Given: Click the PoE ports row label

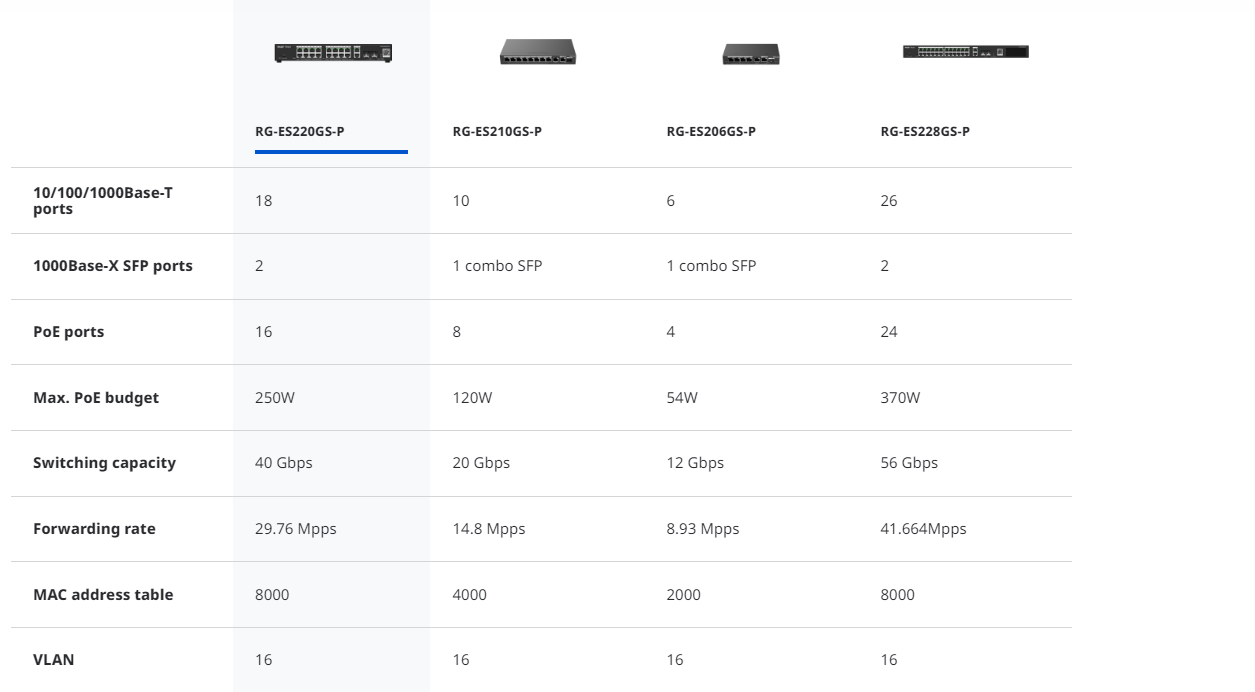Looking at the screenshot, I should (x=69, y=332).
